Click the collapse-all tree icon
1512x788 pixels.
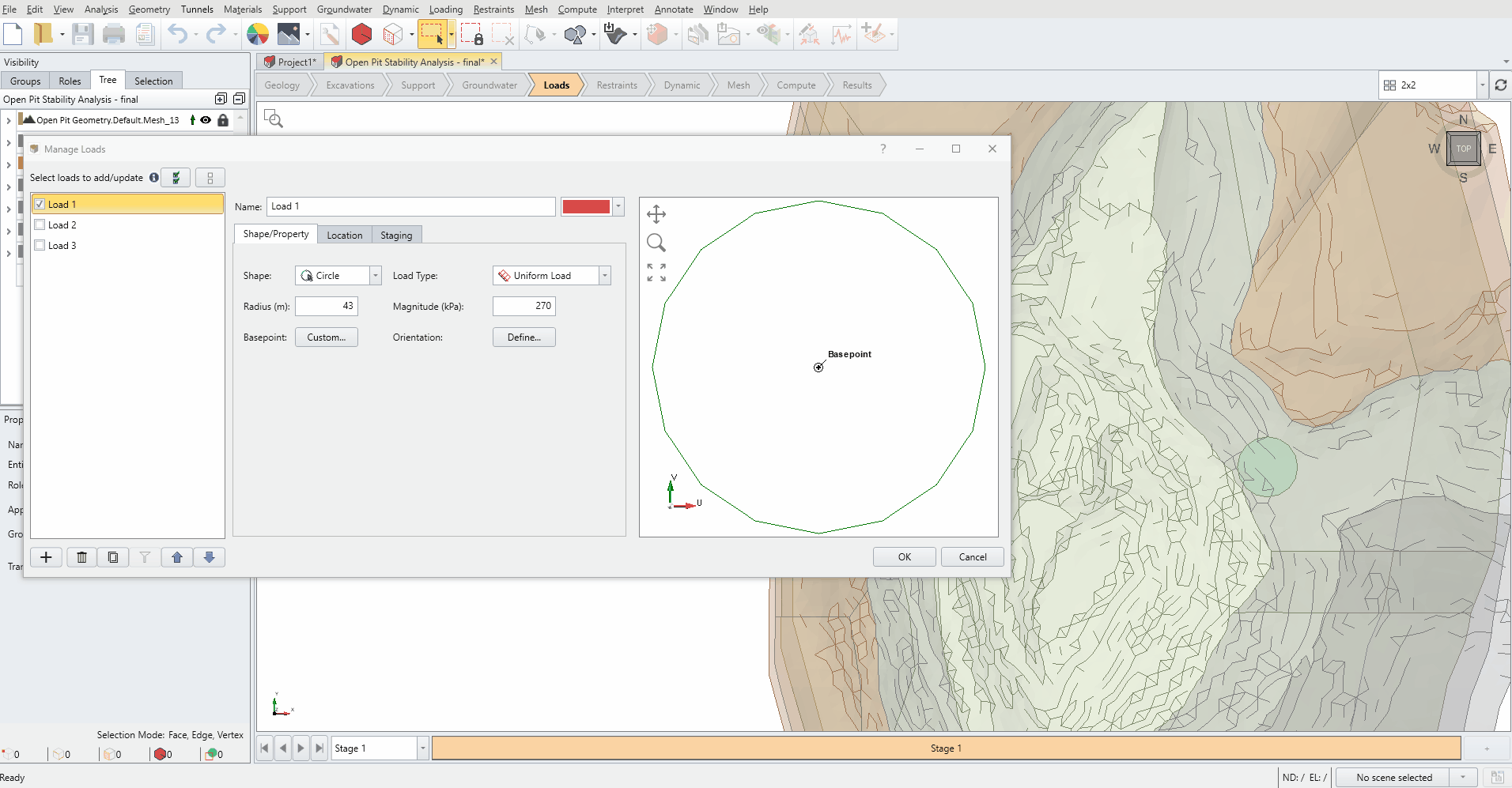coord(239,99)
